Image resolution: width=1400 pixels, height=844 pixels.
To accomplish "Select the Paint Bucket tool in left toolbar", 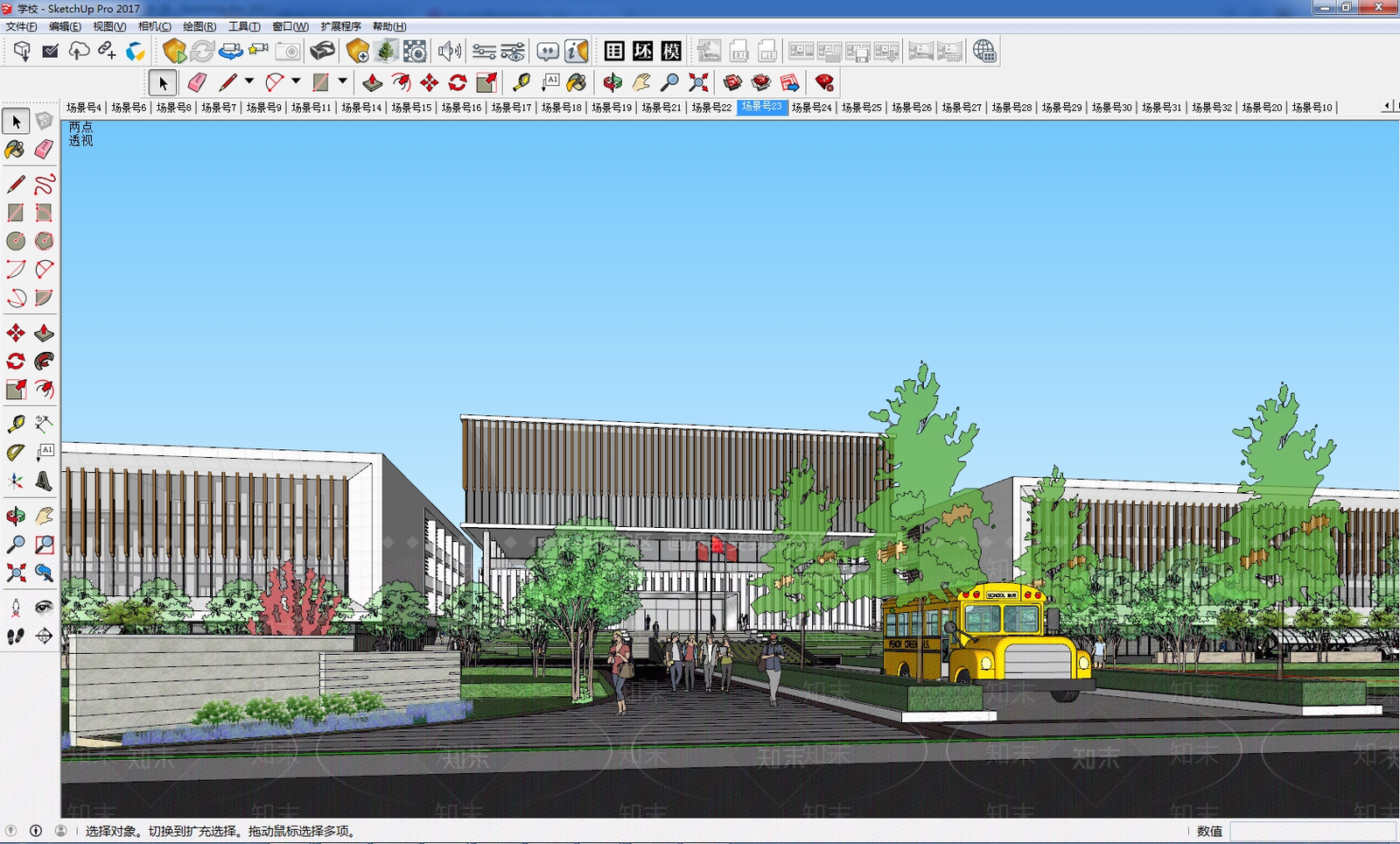I will tap(16, 149).
